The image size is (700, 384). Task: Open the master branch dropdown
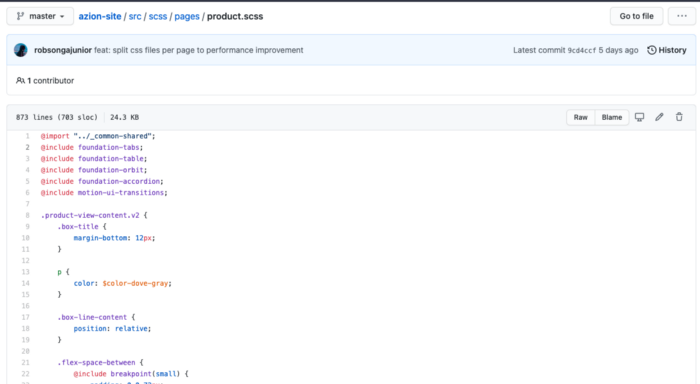(40, 17)
